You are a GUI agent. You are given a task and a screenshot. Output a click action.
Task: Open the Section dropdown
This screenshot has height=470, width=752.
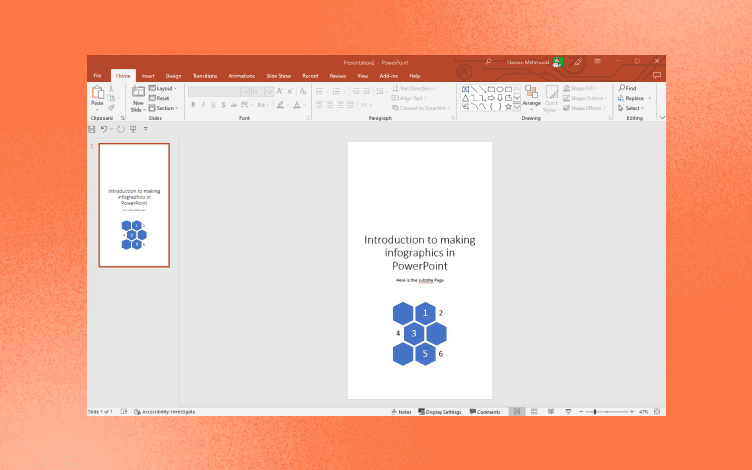click(164, 108)
